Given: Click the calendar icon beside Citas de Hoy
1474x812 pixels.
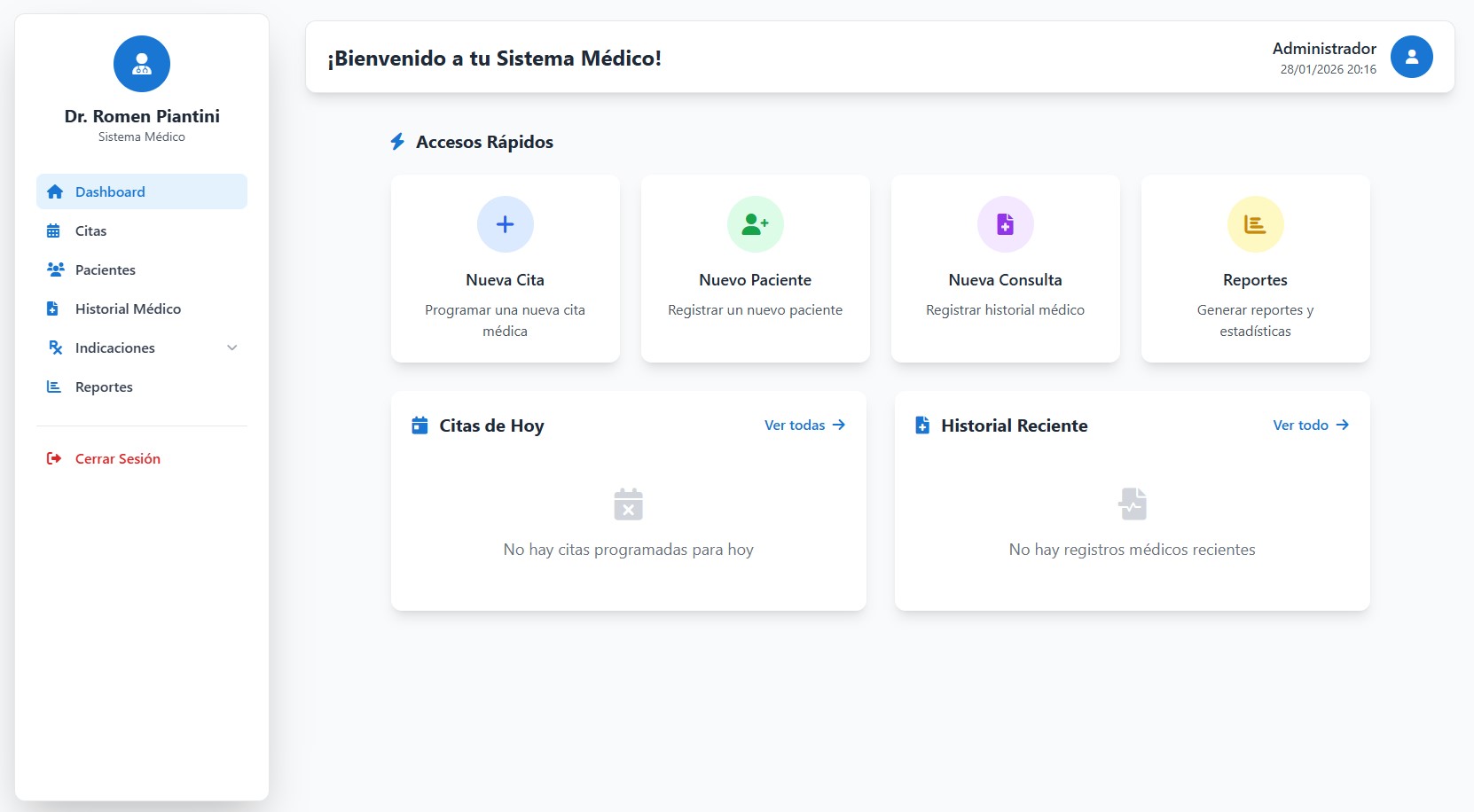Looking at the screenshot, I should click(420, 426).
